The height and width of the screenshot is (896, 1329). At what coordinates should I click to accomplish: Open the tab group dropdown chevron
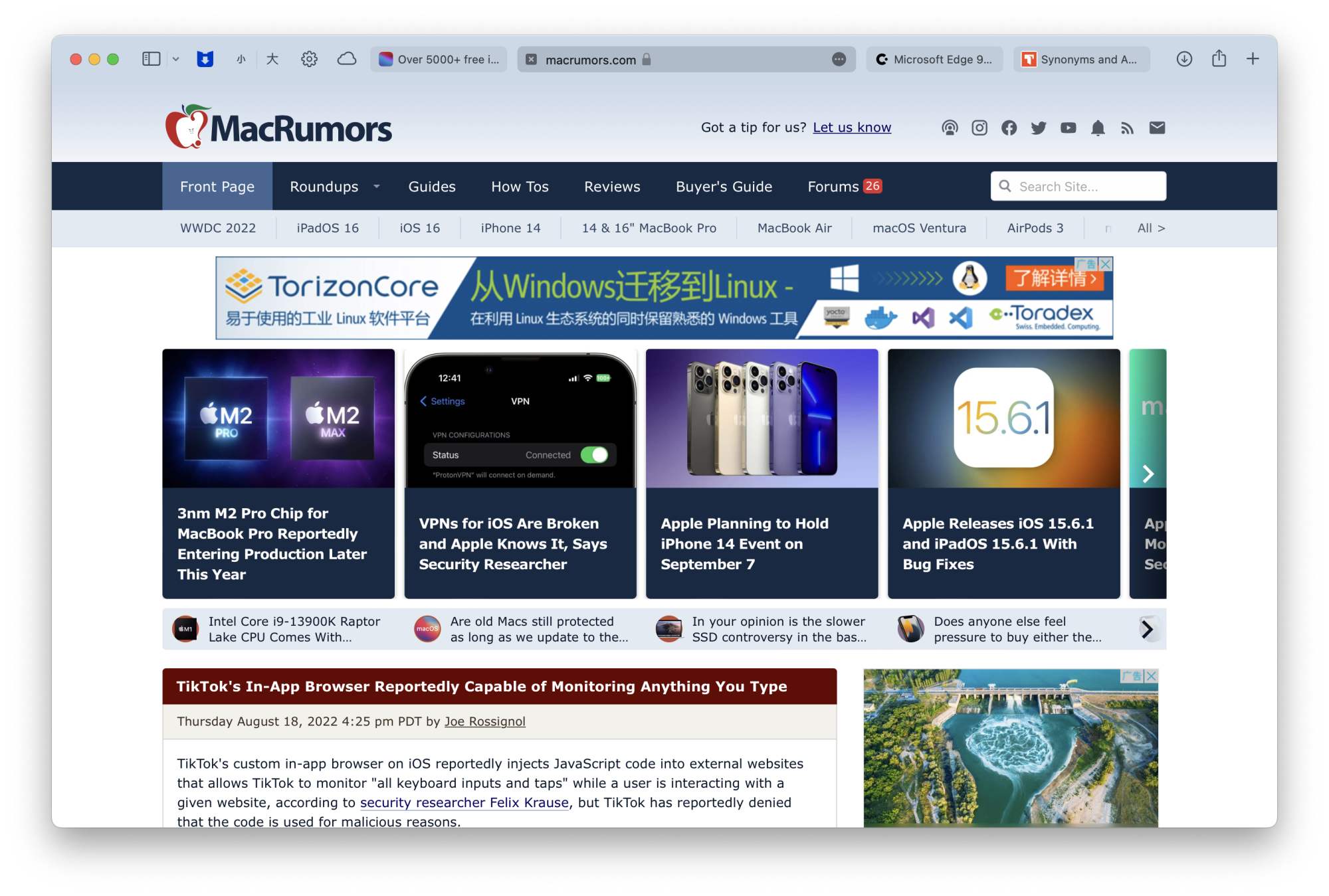point(175,59)
